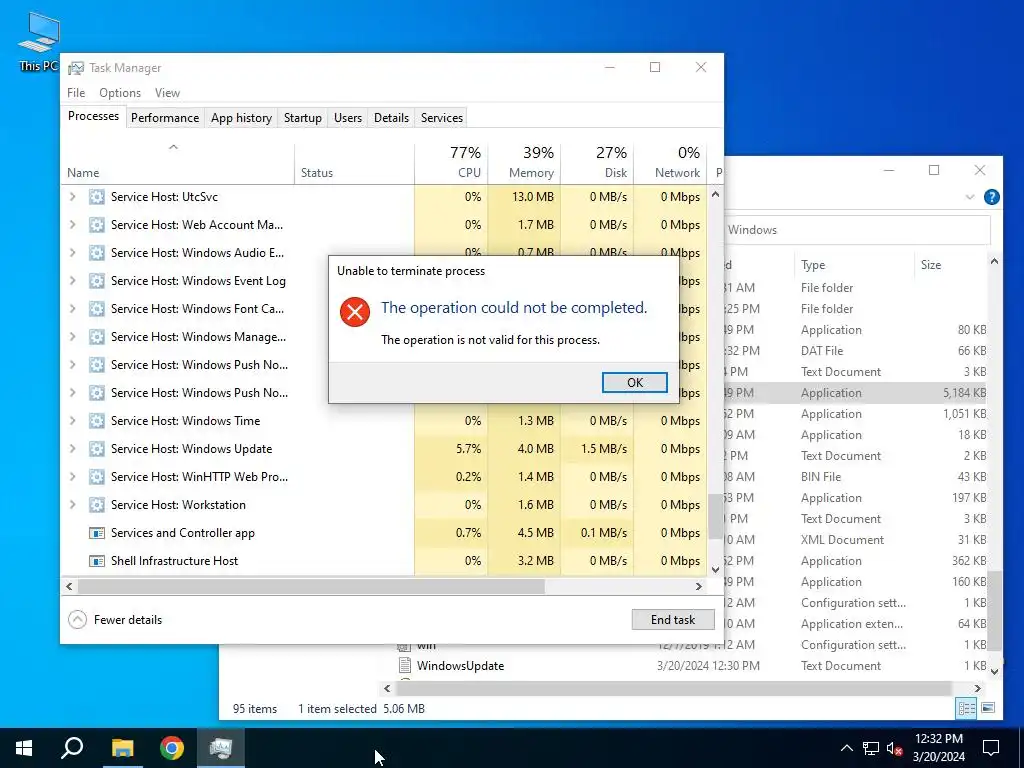
Task: Open the View menu in Task Manager
Action: tap(167, 93)
